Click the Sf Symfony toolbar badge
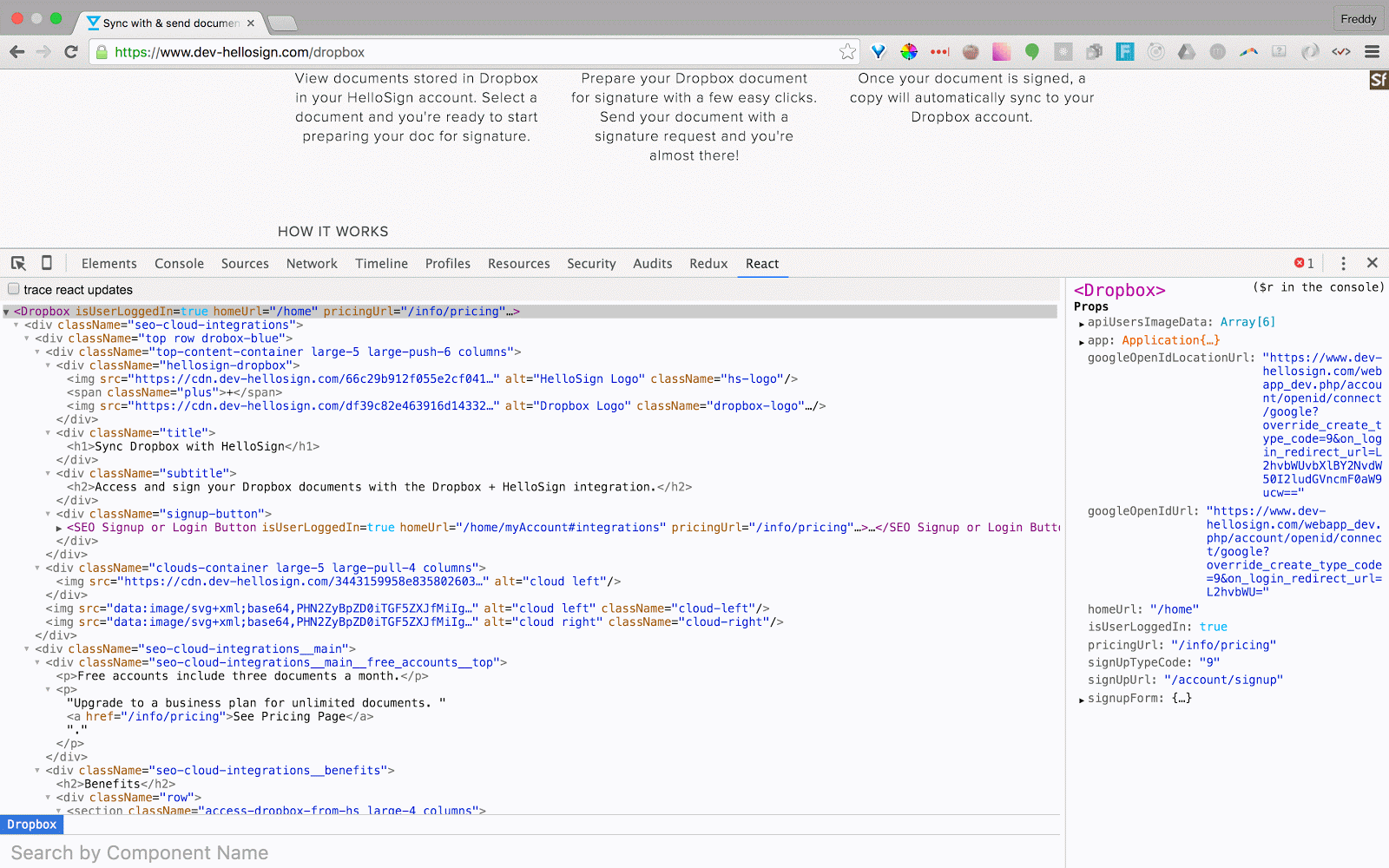1389x868 pixels. (x=1379, y=81)
